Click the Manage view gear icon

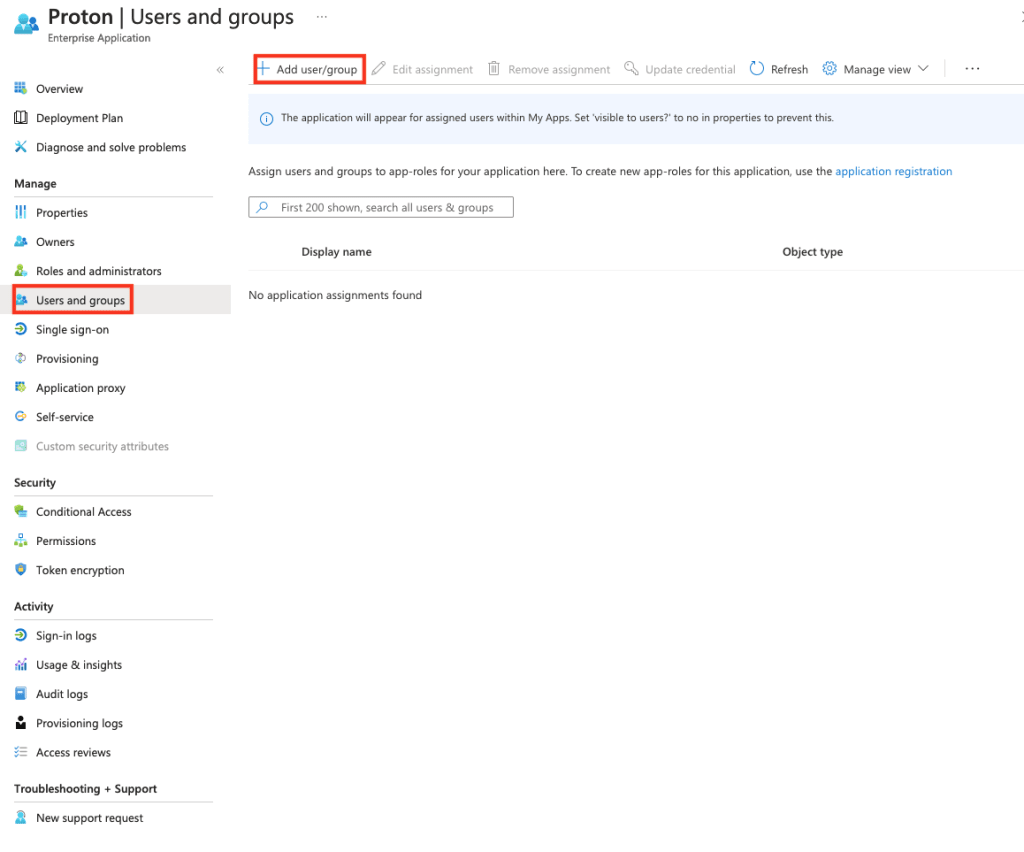829,69
